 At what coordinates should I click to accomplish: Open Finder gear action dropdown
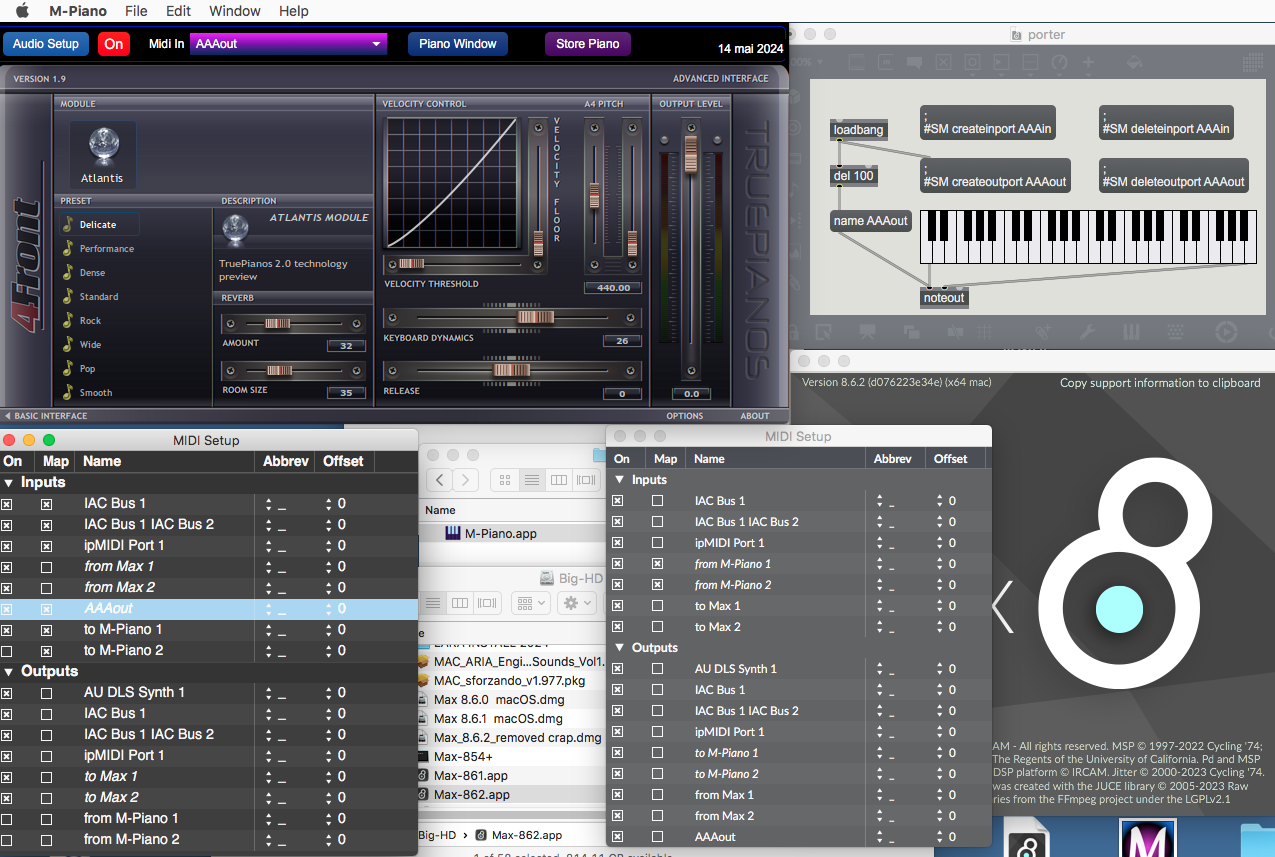coord(576,603)
